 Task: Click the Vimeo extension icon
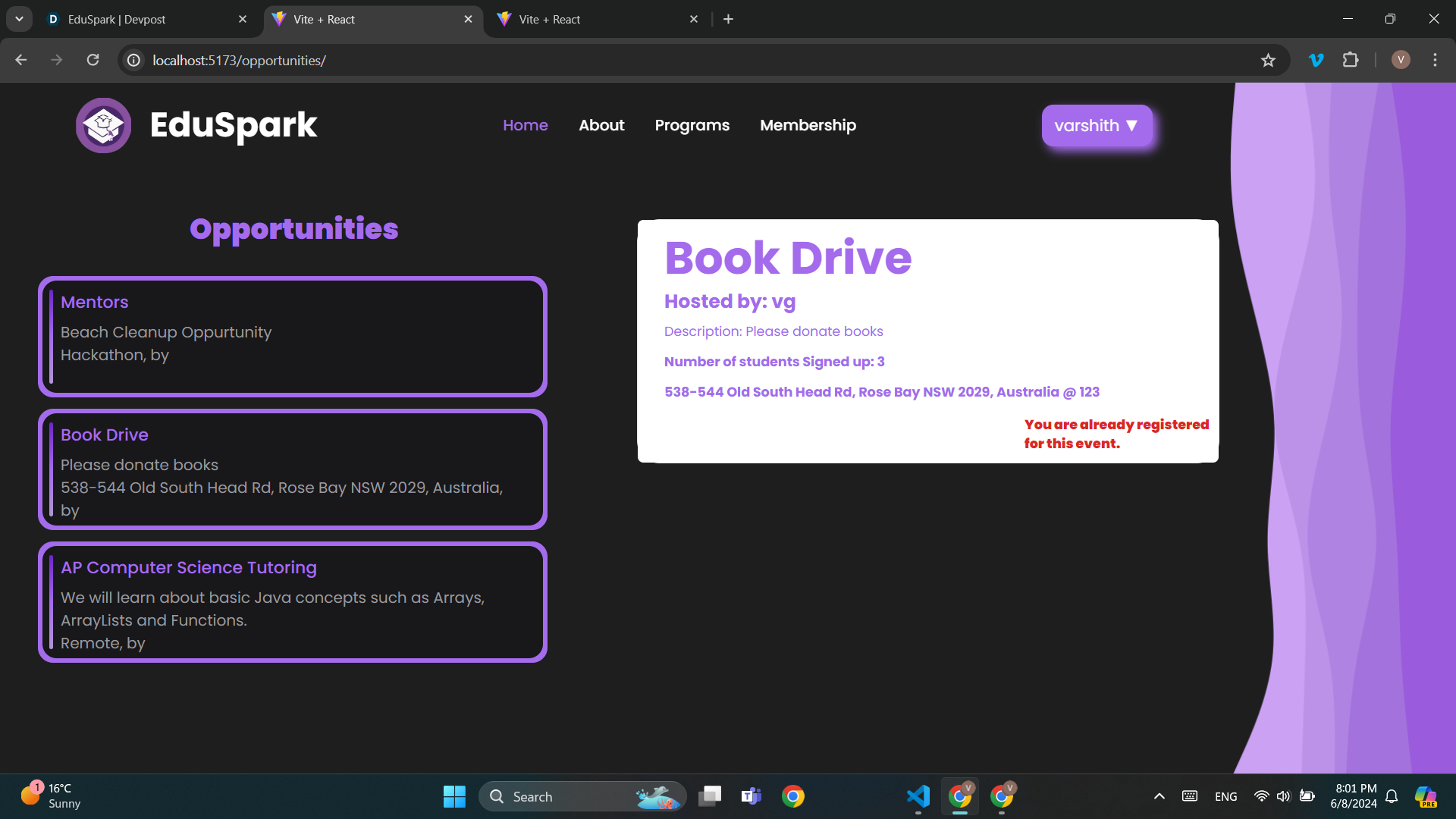pyautogui.click(x=1316, y=60)
